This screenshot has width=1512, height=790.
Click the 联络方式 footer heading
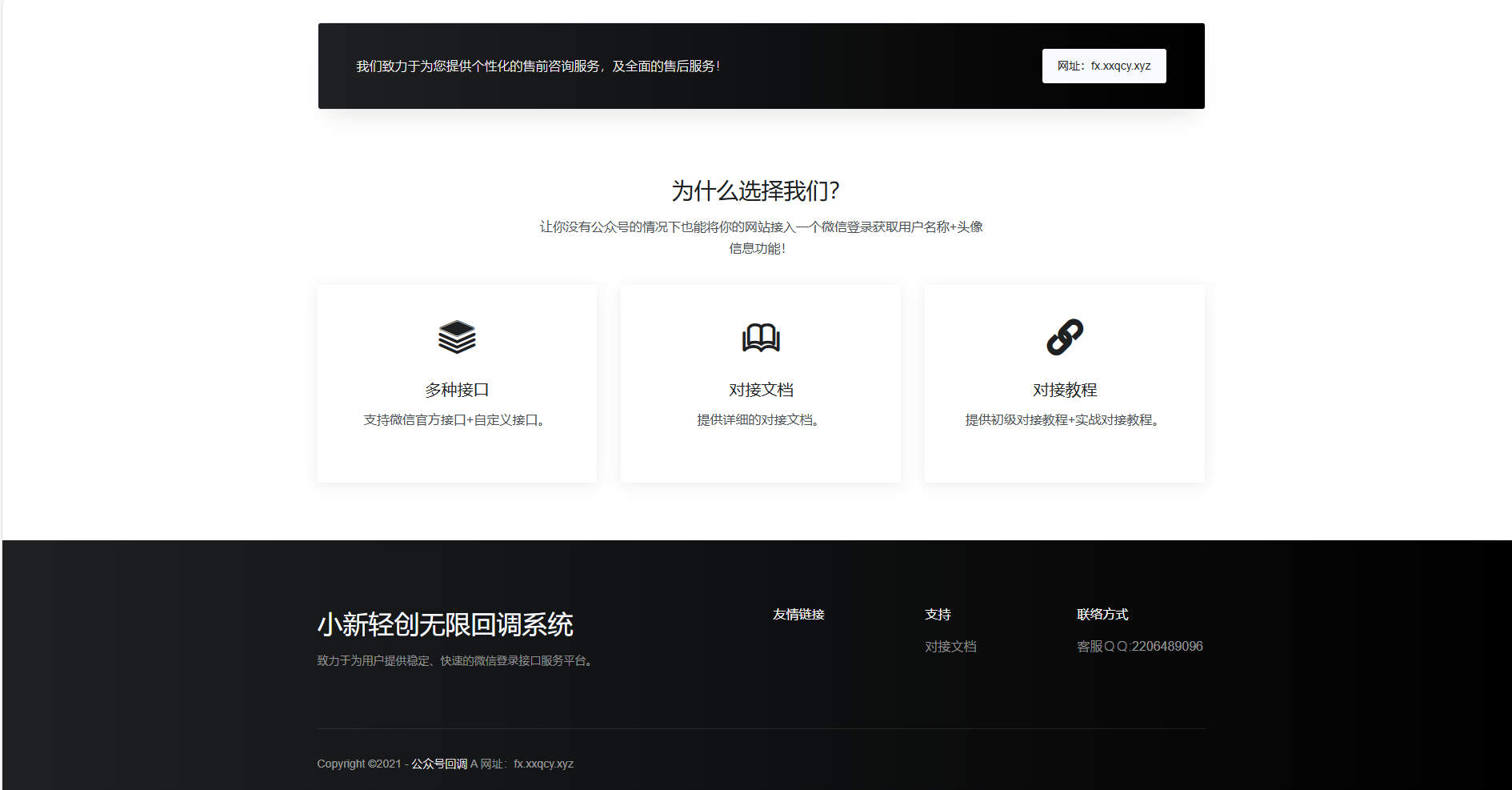(1102, 614)
